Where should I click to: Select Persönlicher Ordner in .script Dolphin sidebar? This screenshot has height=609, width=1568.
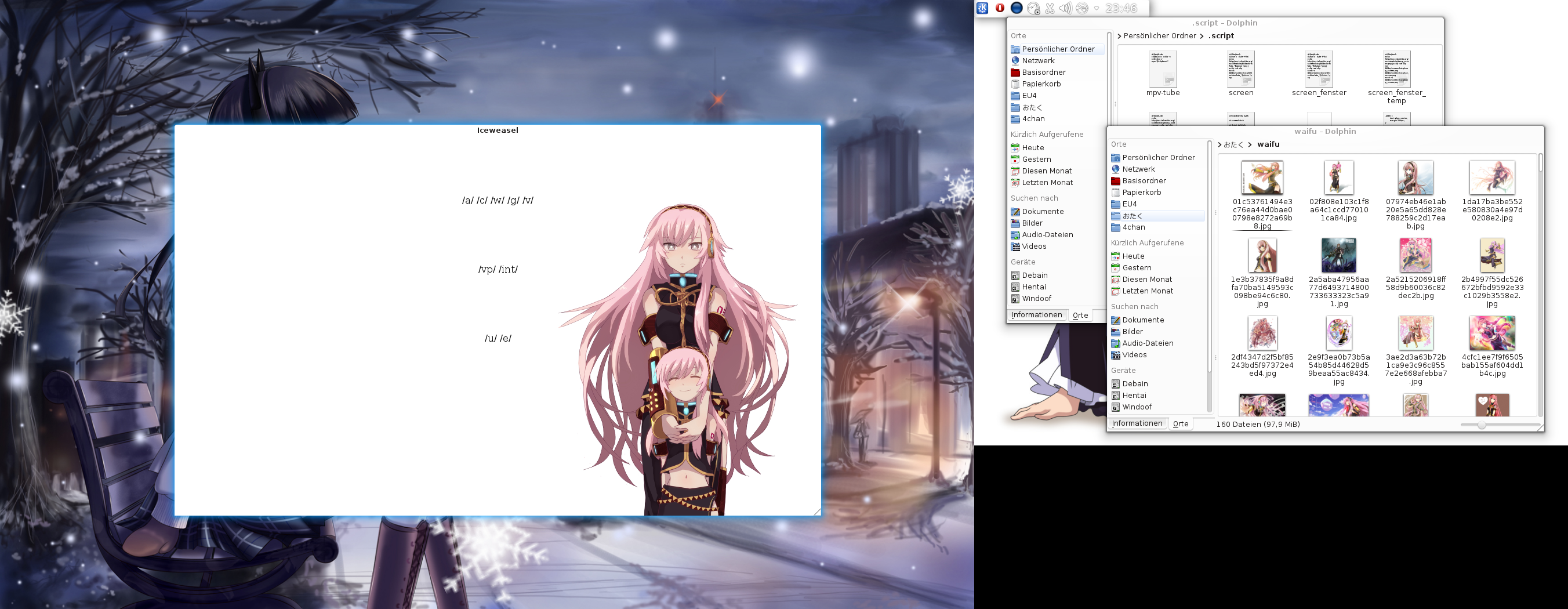tap(1057, 49)
